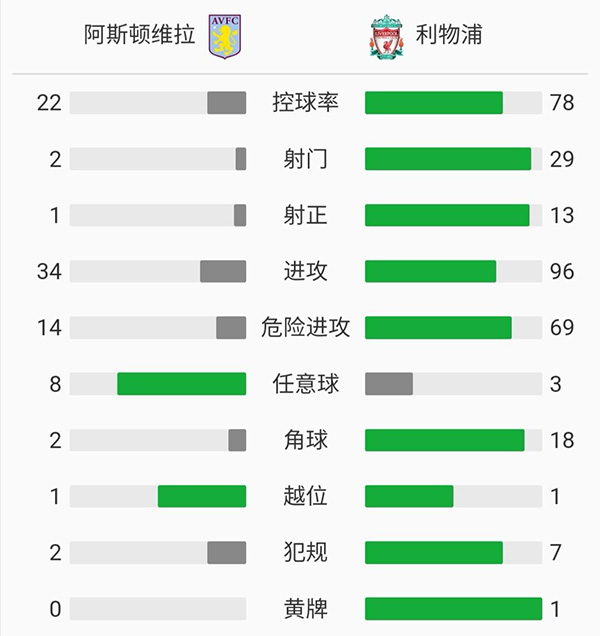This screenshot has height=636, width=600.
Task: Click the Liverpool club crest
Action: 387,36
